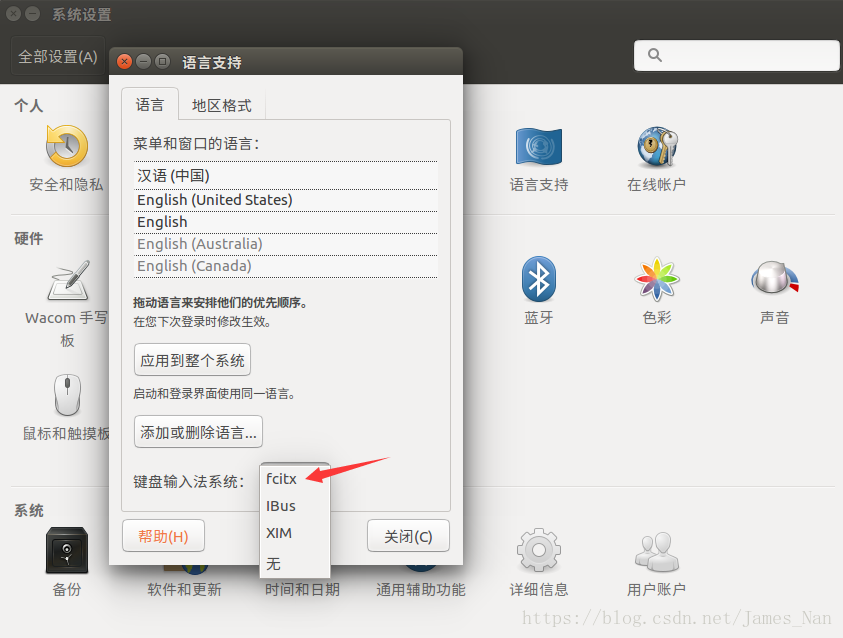This screenshot has height=638, width=843.
Task: Choose fcitx in input method list
Action: pos(295,478)
